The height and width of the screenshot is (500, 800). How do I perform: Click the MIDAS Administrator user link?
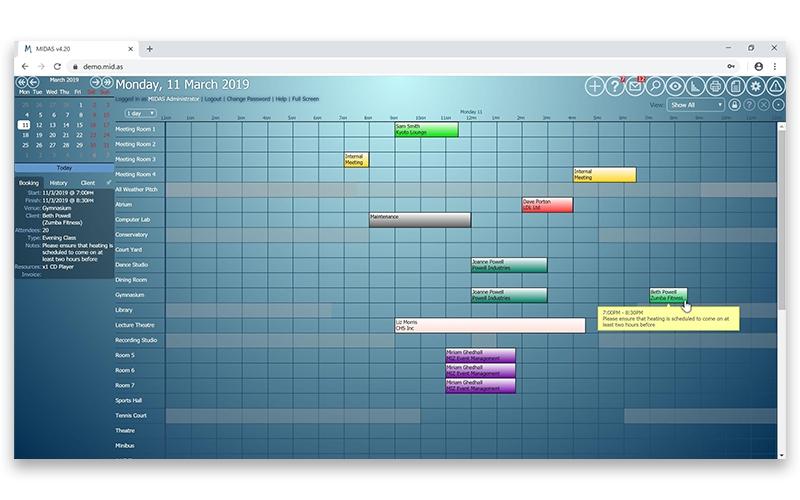(x=173, y=99)
